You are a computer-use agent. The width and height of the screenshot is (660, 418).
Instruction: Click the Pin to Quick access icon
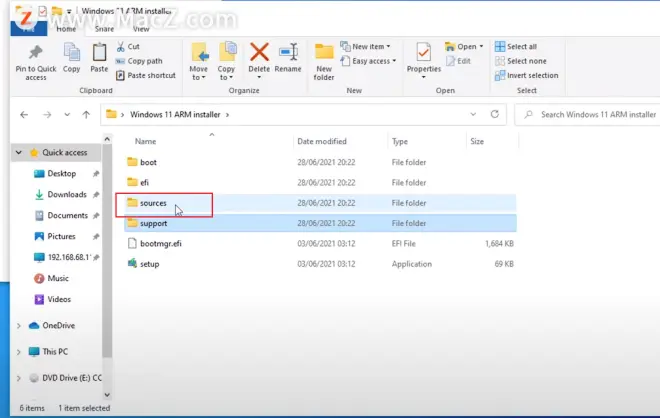[x=36, y=53]
